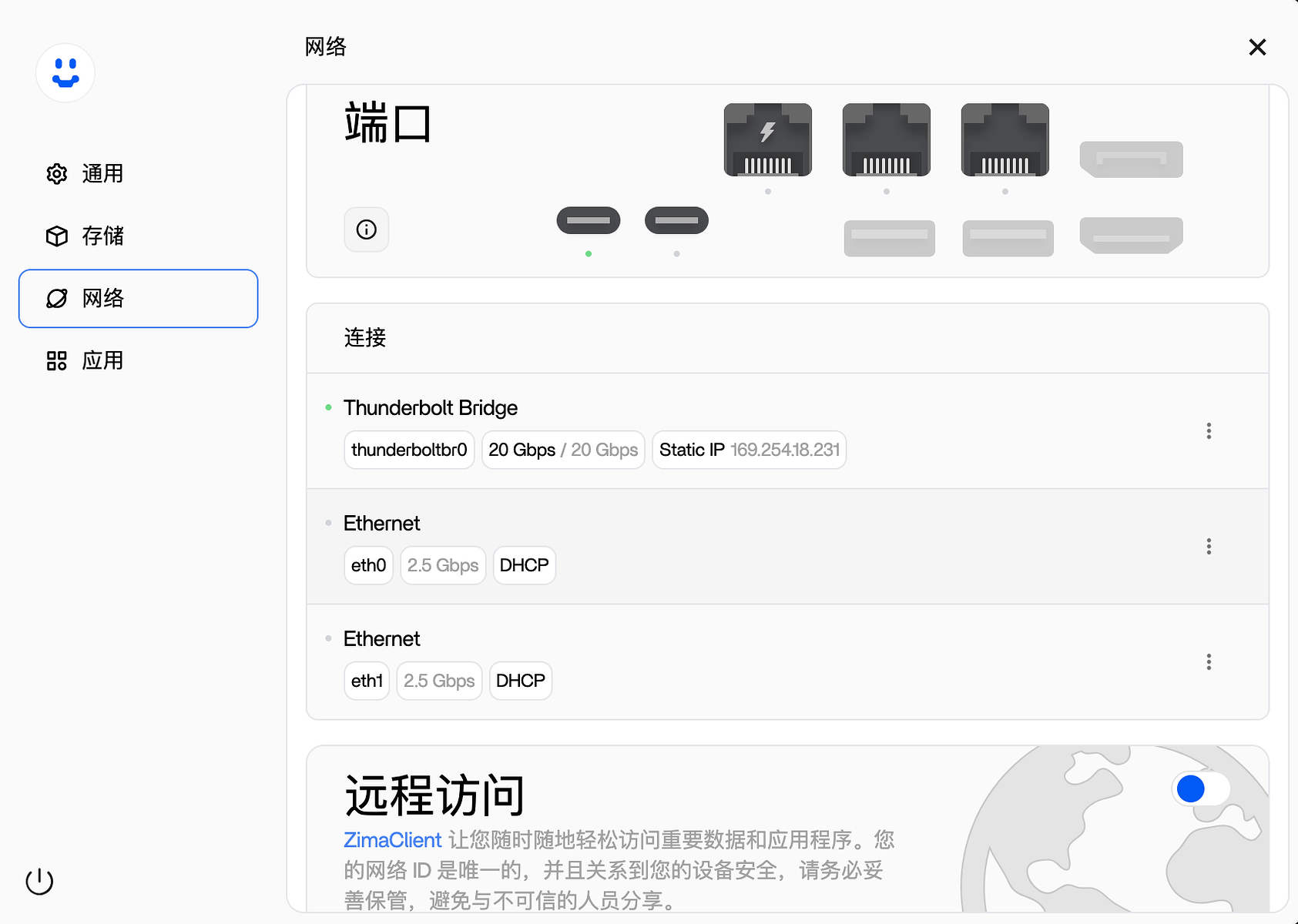Click the power icon at bottom left

[x=39, y=881]
